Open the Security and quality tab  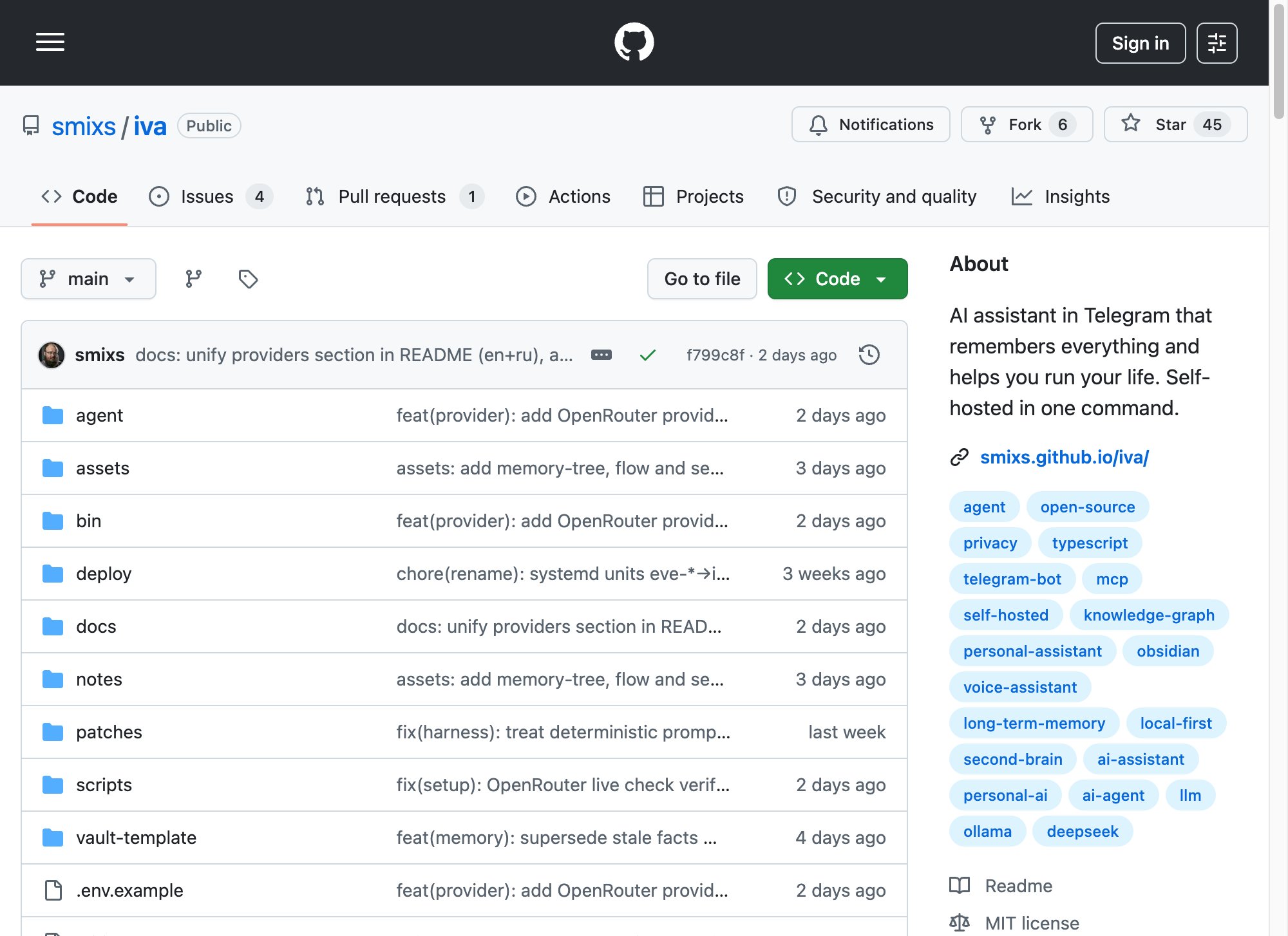(x=877, y=196)
